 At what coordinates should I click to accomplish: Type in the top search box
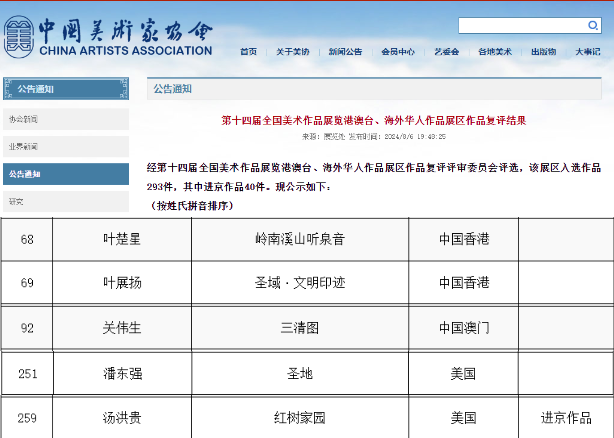pos(520,25)
